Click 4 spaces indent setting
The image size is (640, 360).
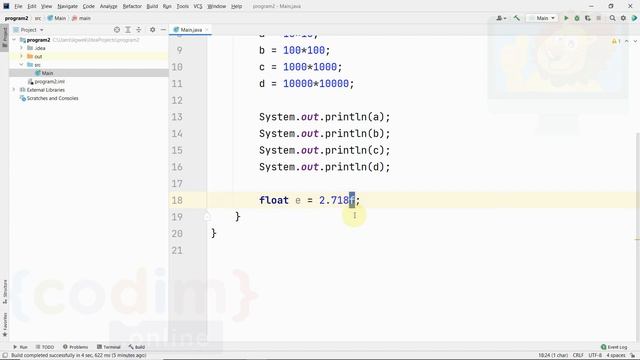616,356
